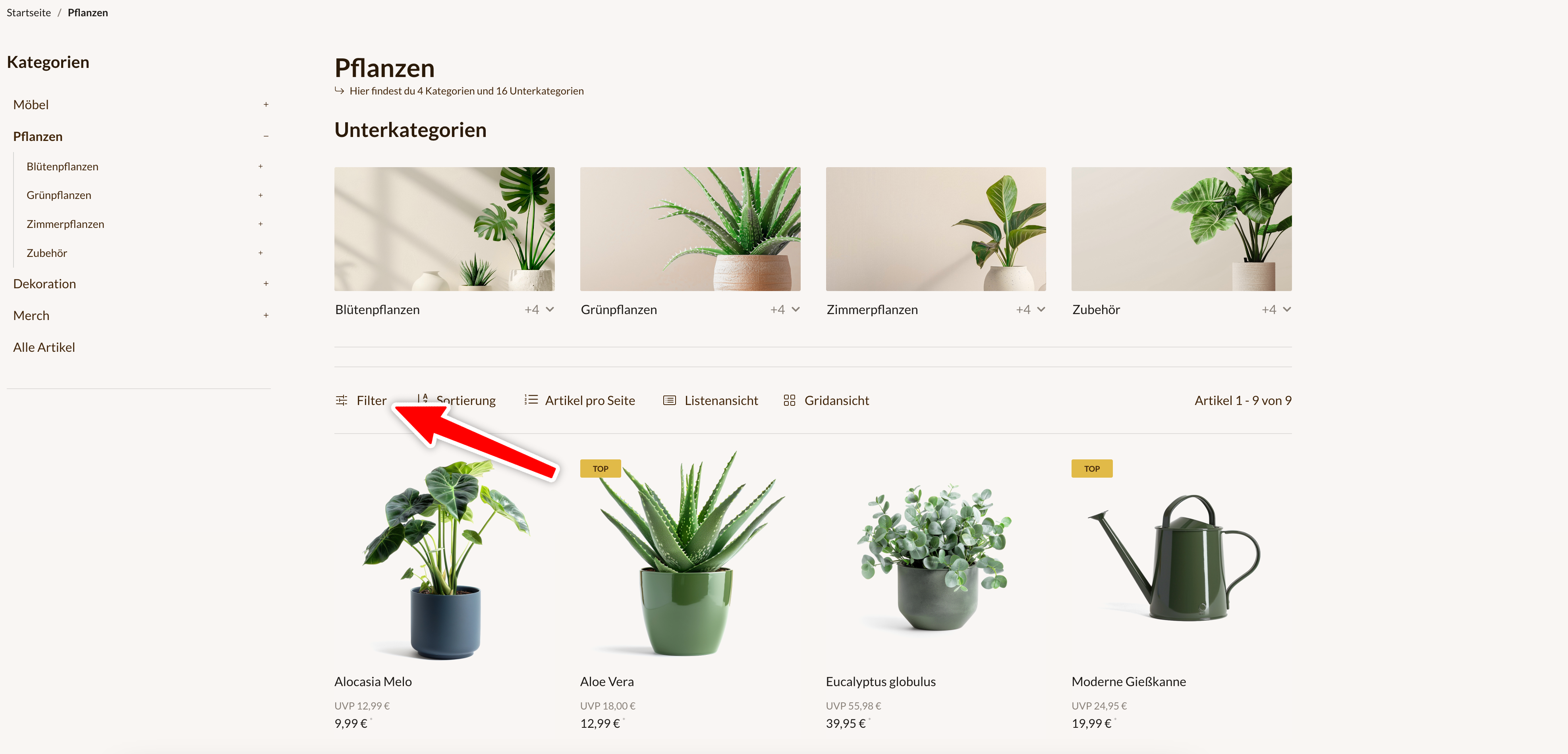
Task: Open the +4 dropdown under Grünpflanzen
Action: (785, 310)
